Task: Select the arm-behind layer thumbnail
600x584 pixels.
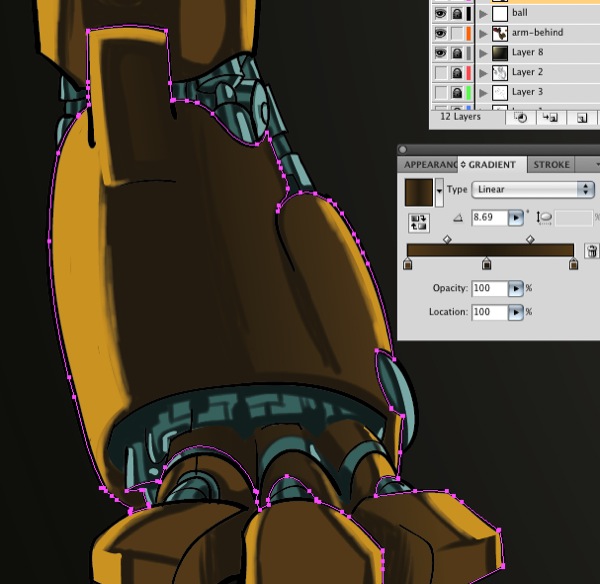Action: (500, 33)
